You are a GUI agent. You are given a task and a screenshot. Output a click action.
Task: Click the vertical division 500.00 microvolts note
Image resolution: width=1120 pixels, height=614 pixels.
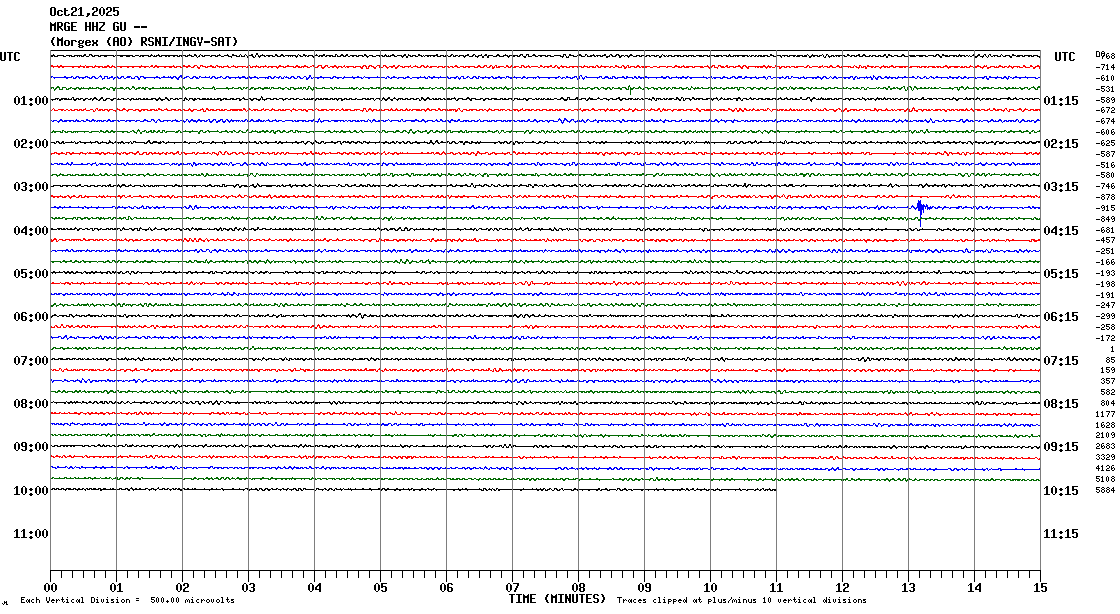pos(127,600)
